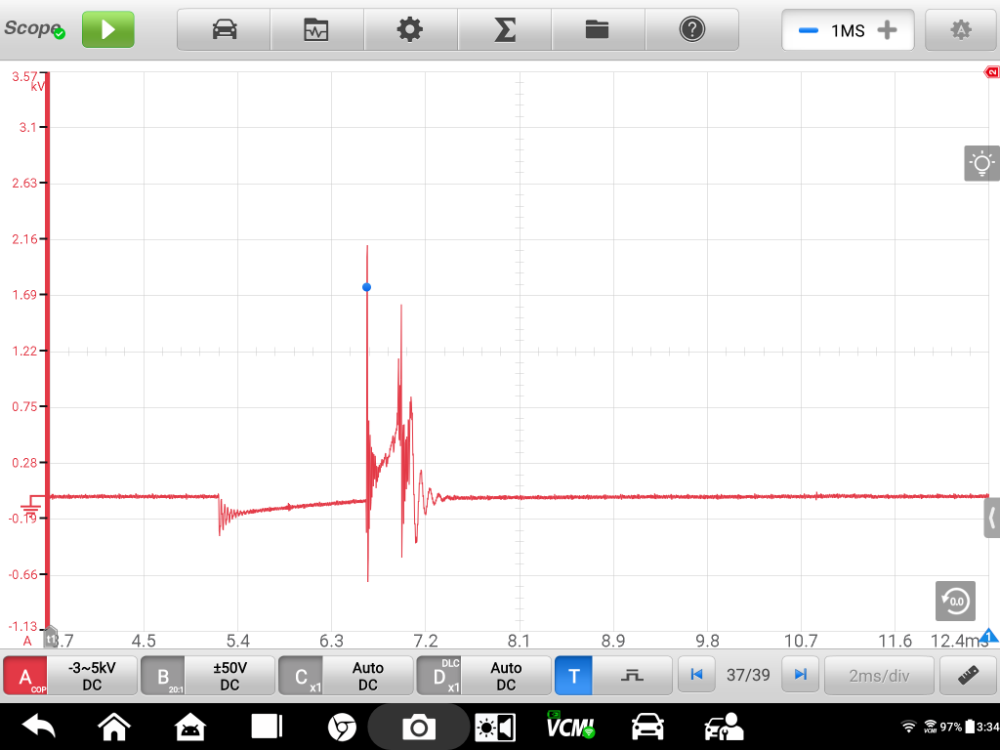
Task: Tap the ruler measurement icon
Action: pyautogui.click(x=967, y=675)
